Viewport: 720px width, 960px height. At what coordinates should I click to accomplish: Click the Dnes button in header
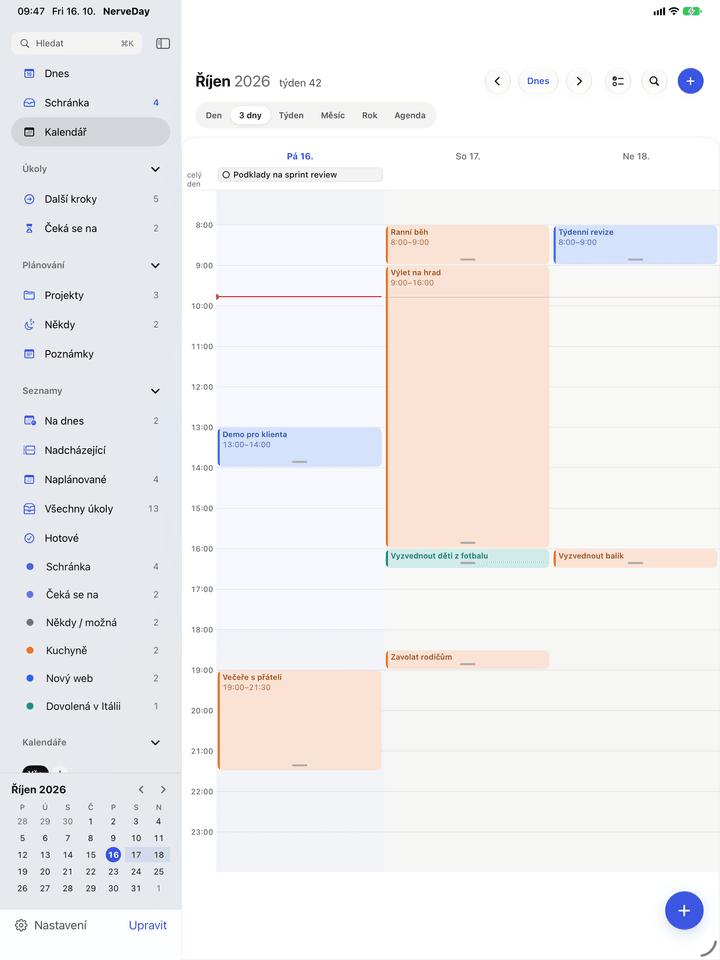(538, 81)
